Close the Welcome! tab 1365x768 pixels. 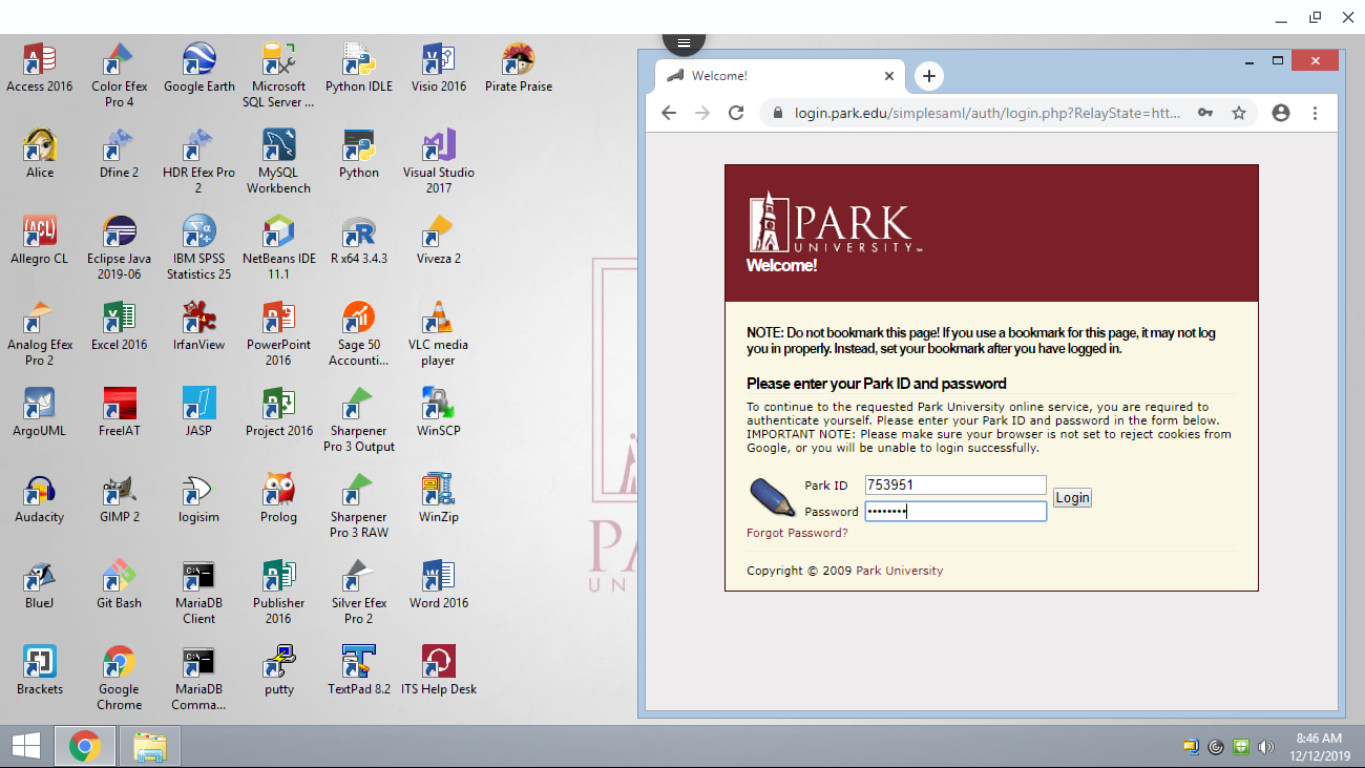pyautogui.click(x=889, y=76)
